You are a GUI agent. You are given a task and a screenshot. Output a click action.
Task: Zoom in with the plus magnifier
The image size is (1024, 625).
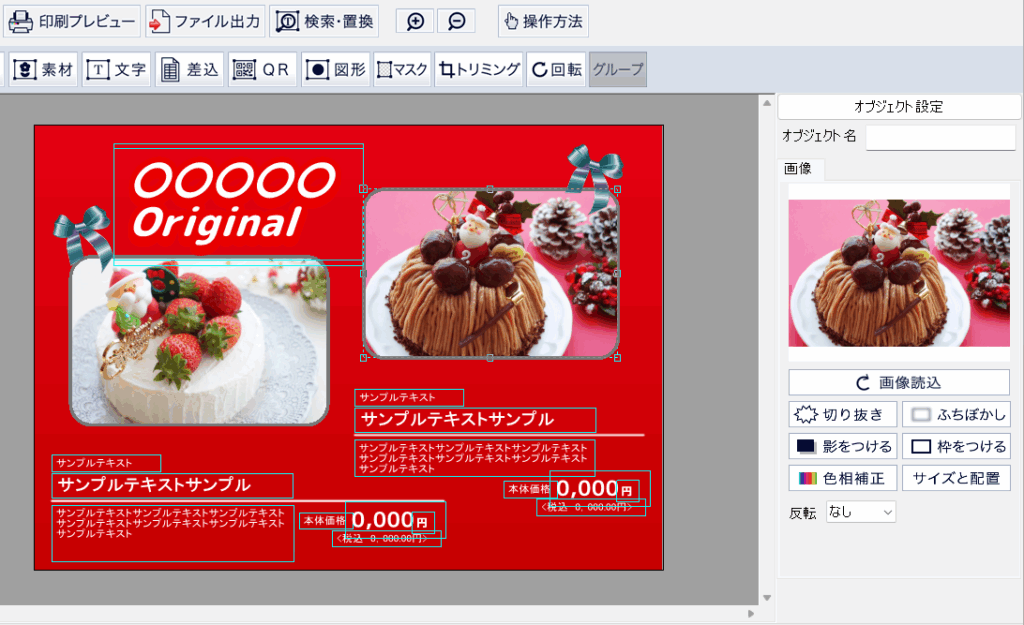coord(415,21)
